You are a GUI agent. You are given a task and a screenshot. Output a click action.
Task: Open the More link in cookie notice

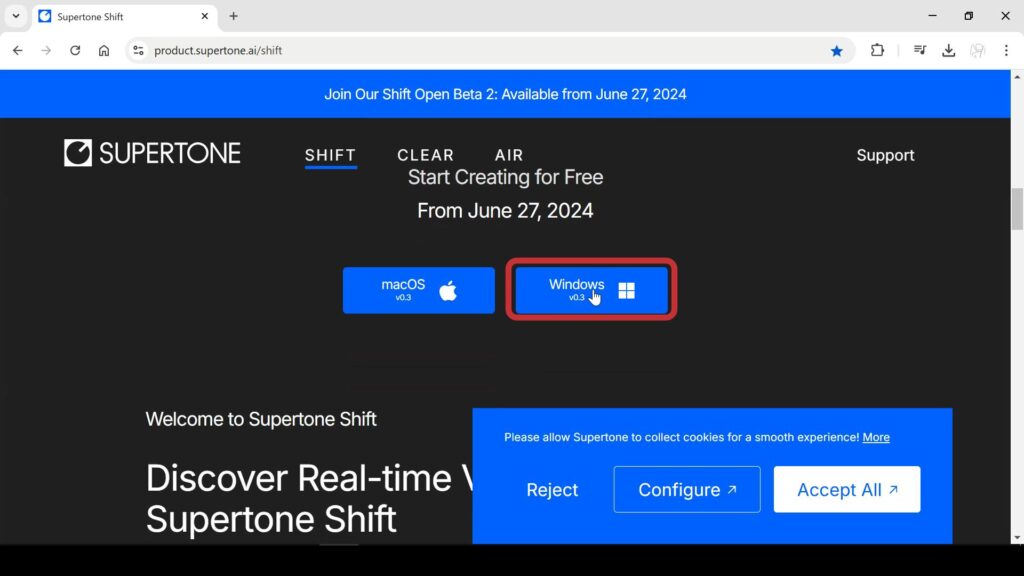[x=876, y=437]
